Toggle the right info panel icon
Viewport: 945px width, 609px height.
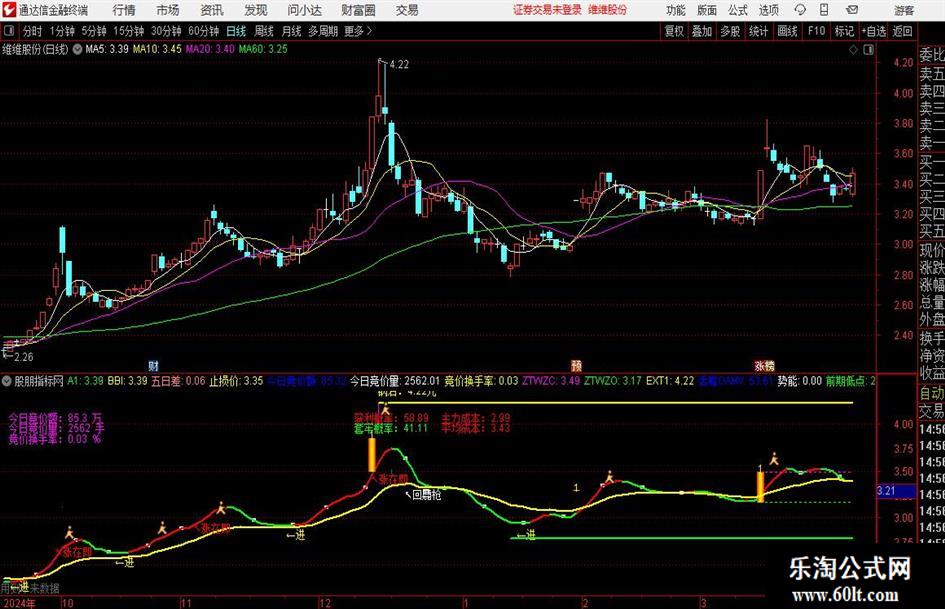(868, 50)
